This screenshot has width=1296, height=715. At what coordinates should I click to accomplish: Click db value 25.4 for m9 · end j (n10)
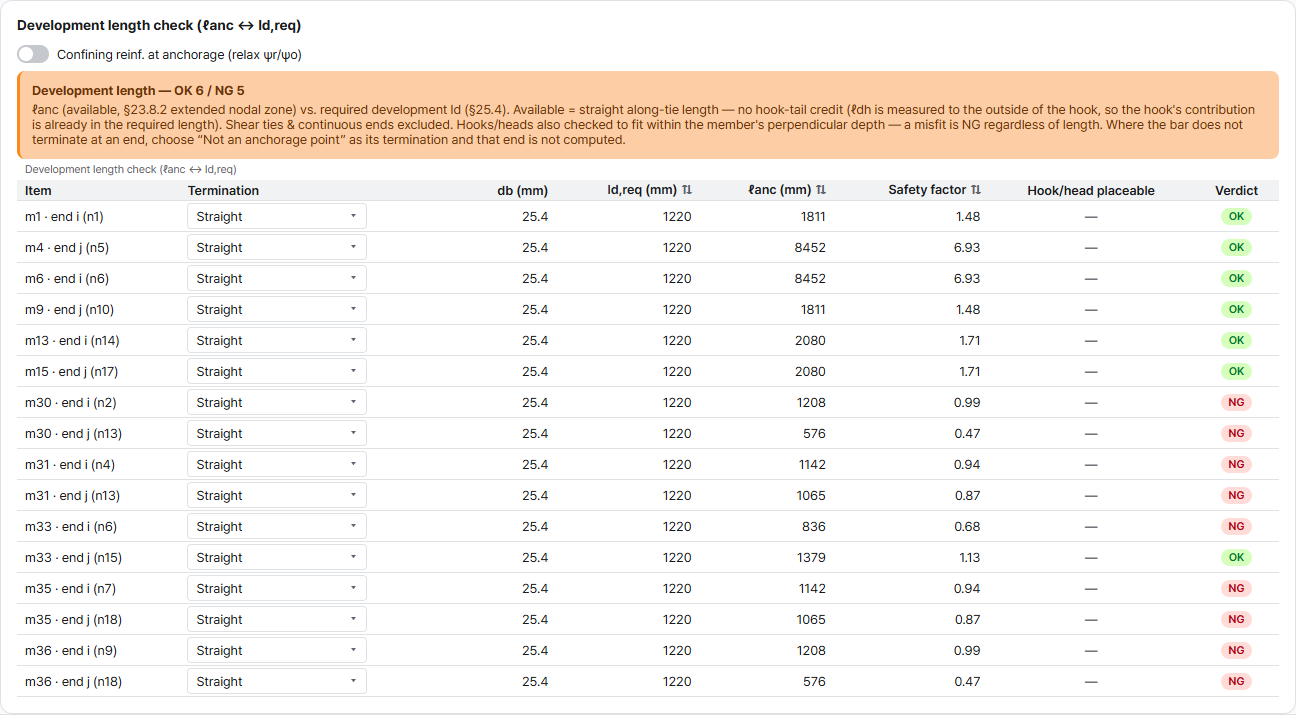(535, 309)
